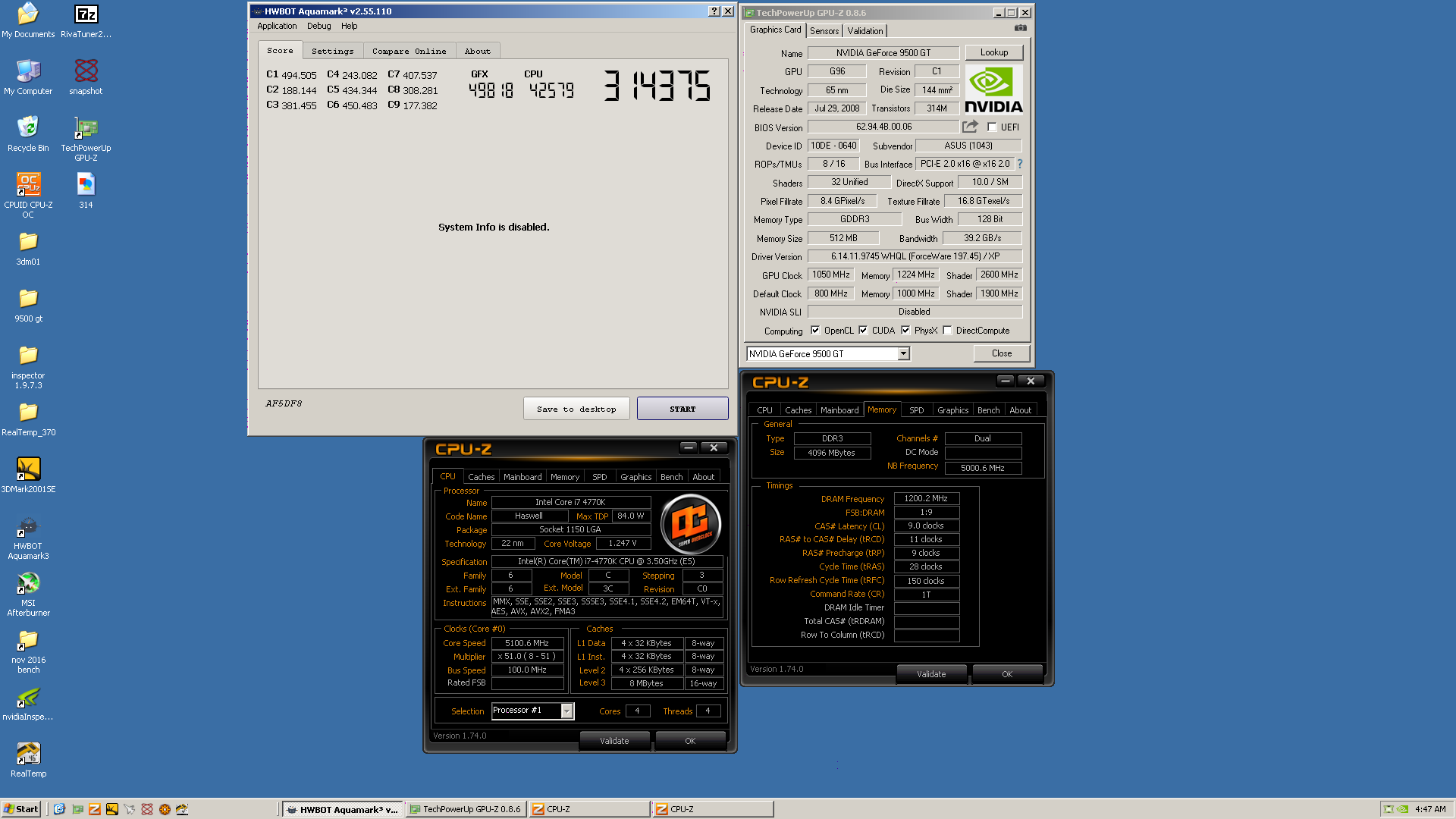Screen dimensions: 1456x819
Task: Select the 314 image file icon
Action: (86, 191)
